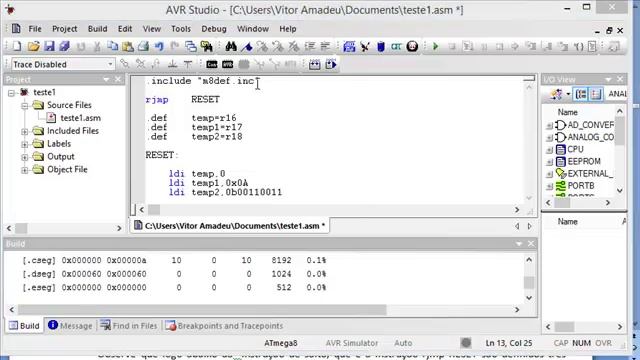640x360 pixels.
Task: Click the film frame icon in trace toolbar
Action: (314, 64)
